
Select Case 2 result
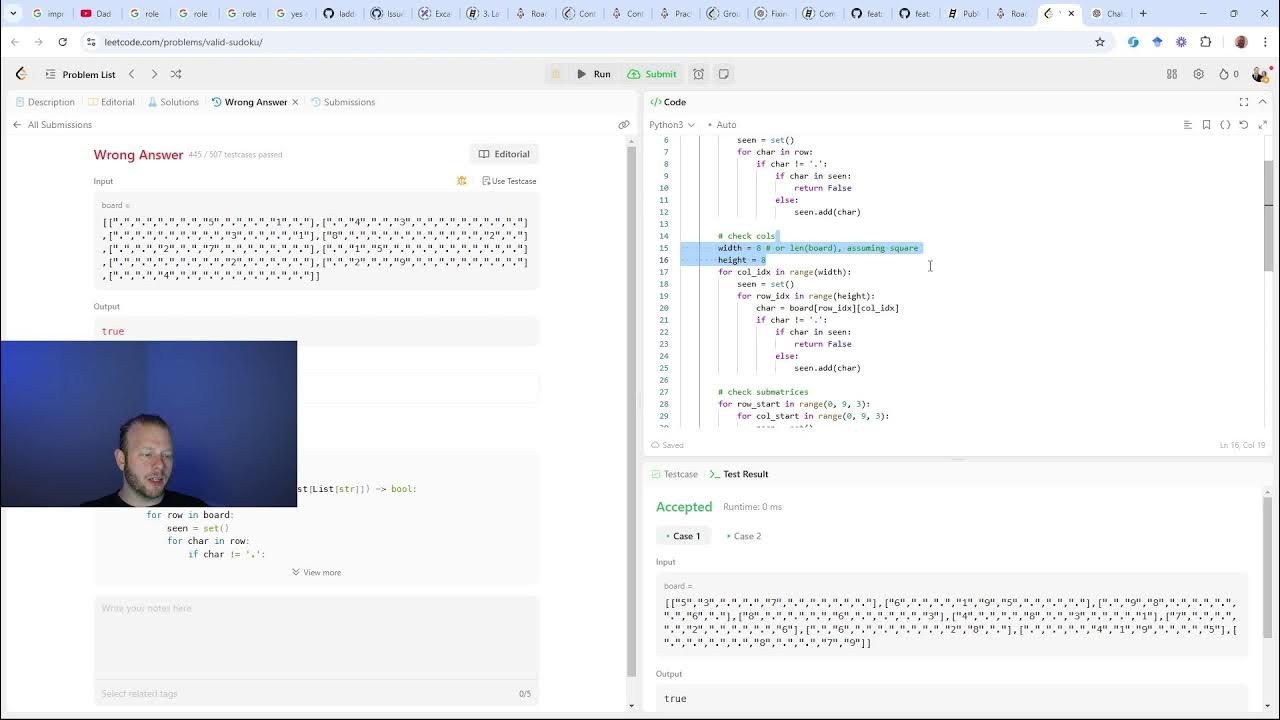tap(744, 536)
